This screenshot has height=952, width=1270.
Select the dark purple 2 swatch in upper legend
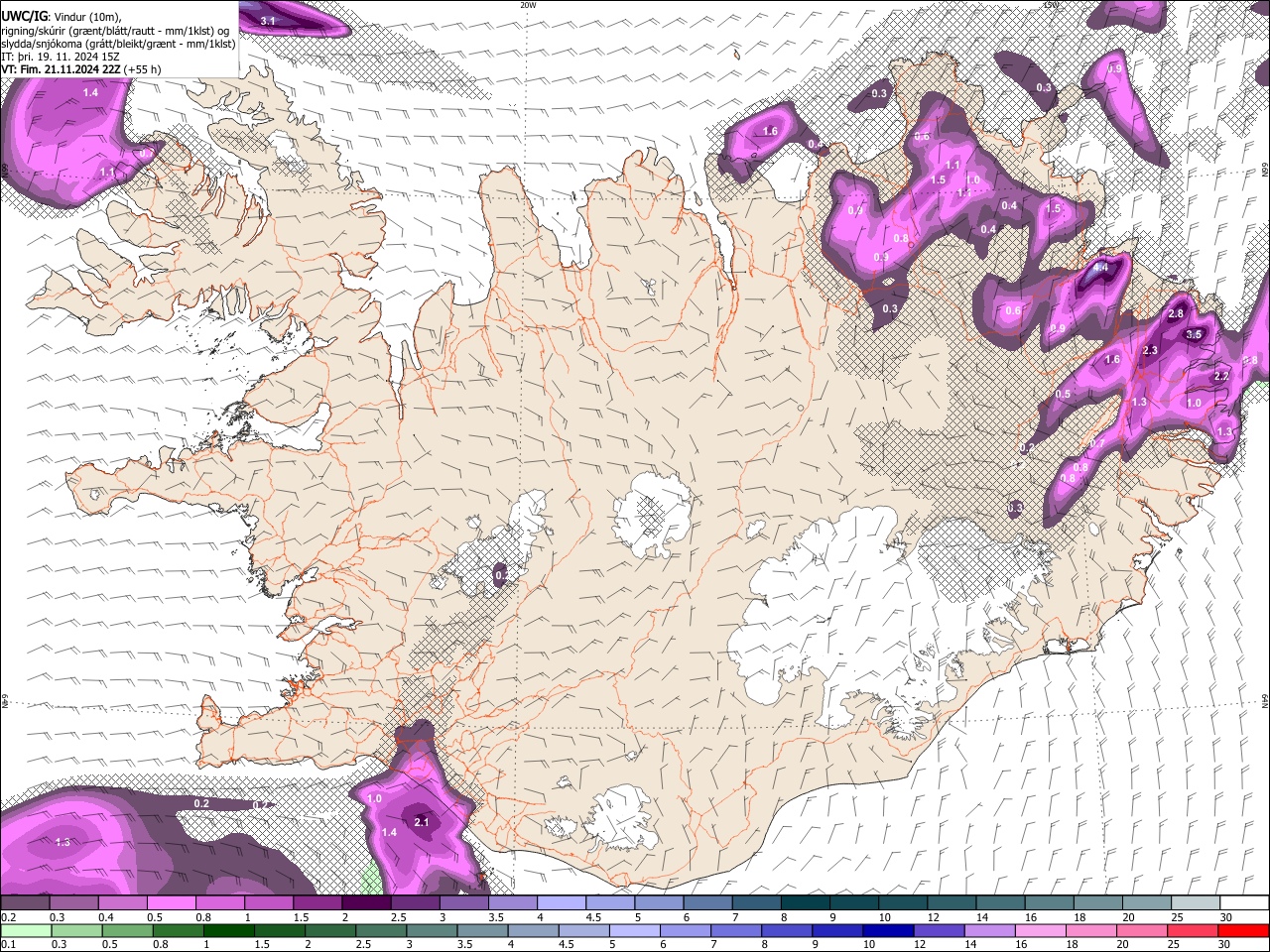366,903
